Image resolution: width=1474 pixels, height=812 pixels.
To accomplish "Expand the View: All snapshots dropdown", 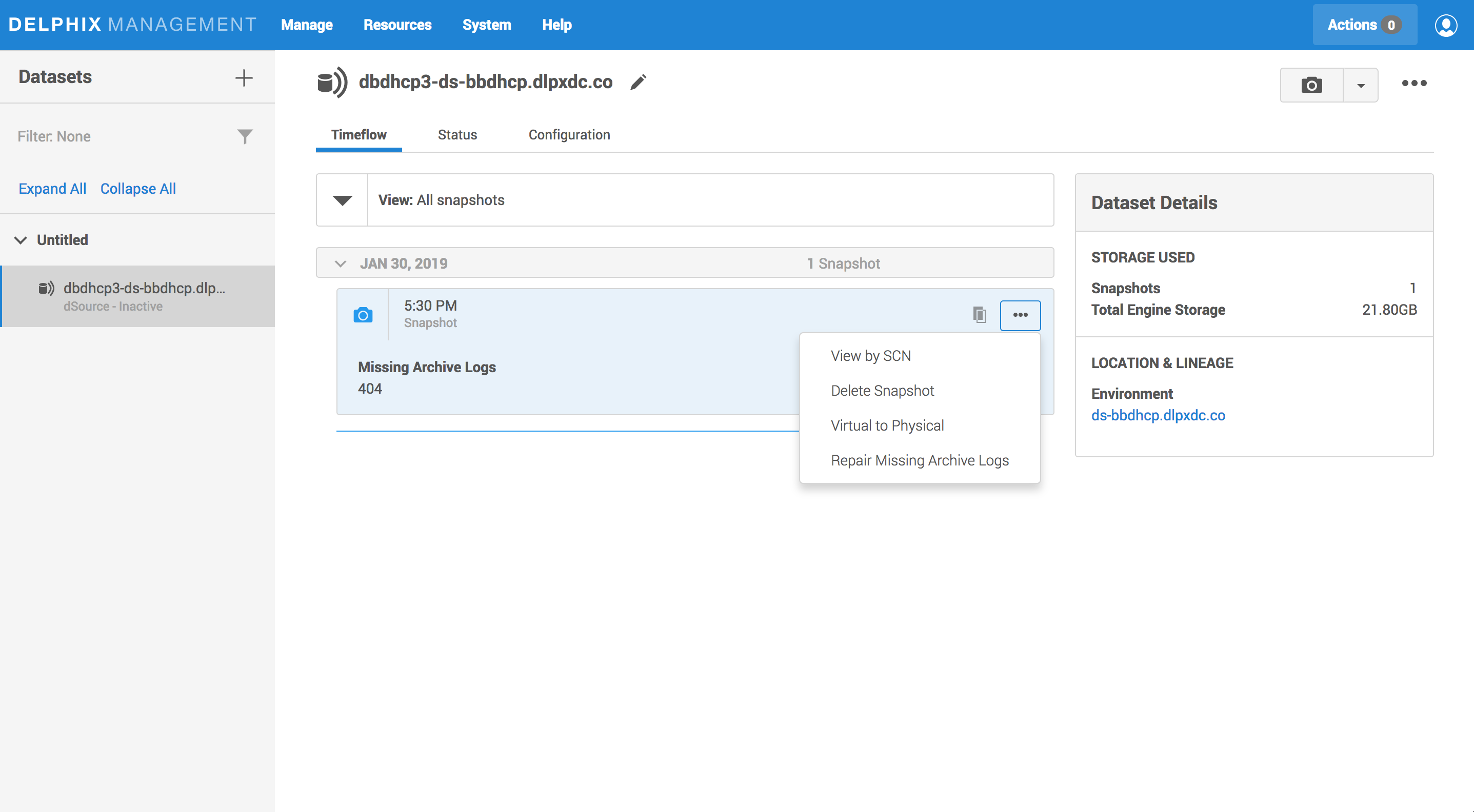I will click(342, 200).
